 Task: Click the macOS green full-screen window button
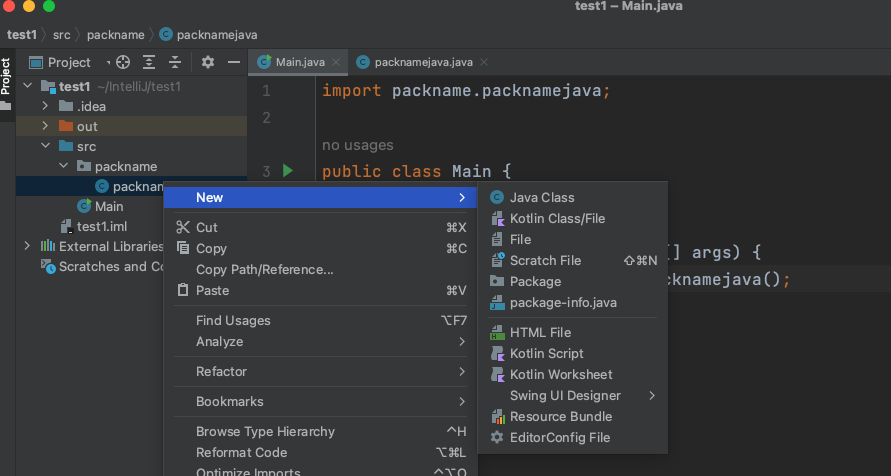coord(49,6)
